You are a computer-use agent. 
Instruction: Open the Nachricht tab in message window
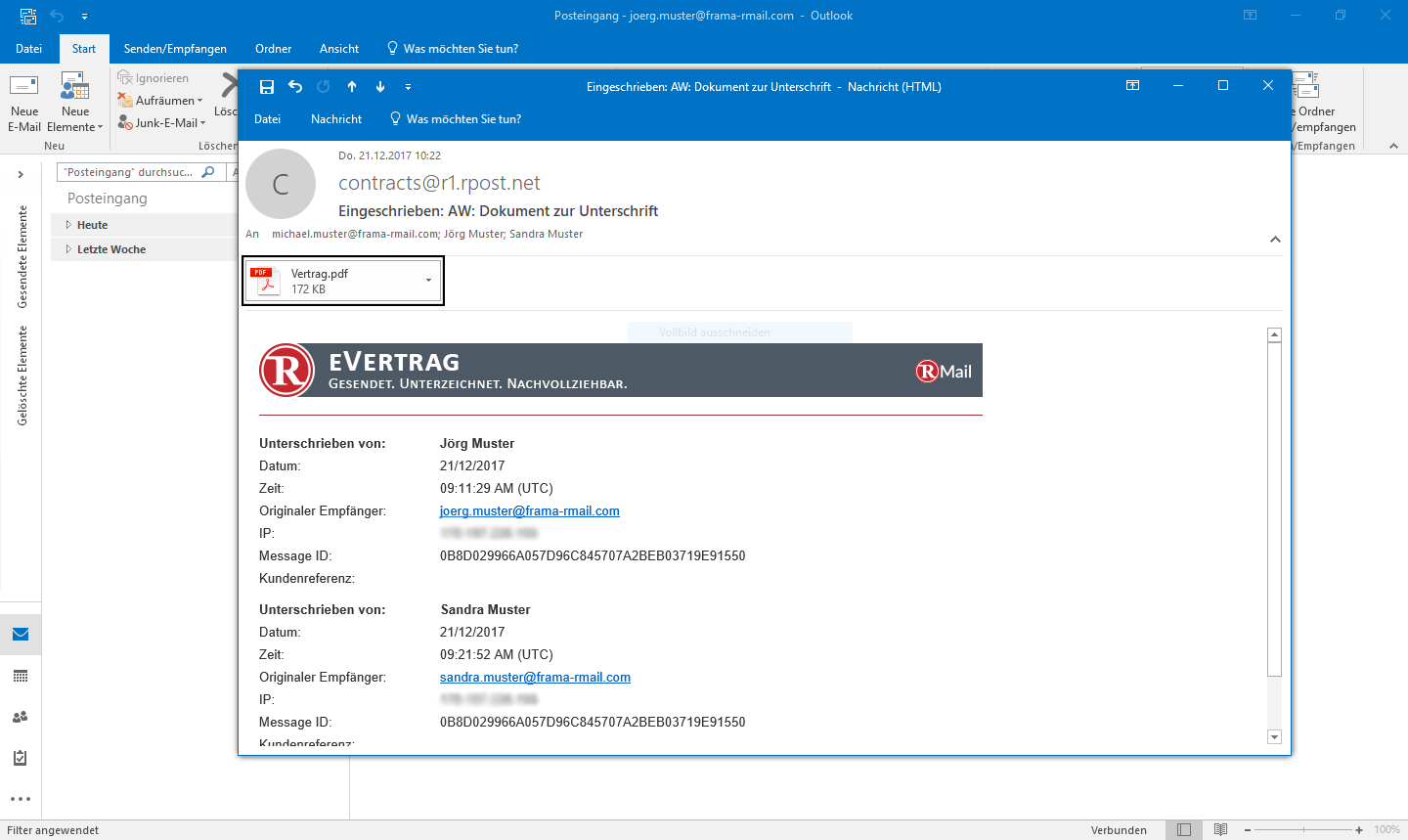tap(336, 119)
